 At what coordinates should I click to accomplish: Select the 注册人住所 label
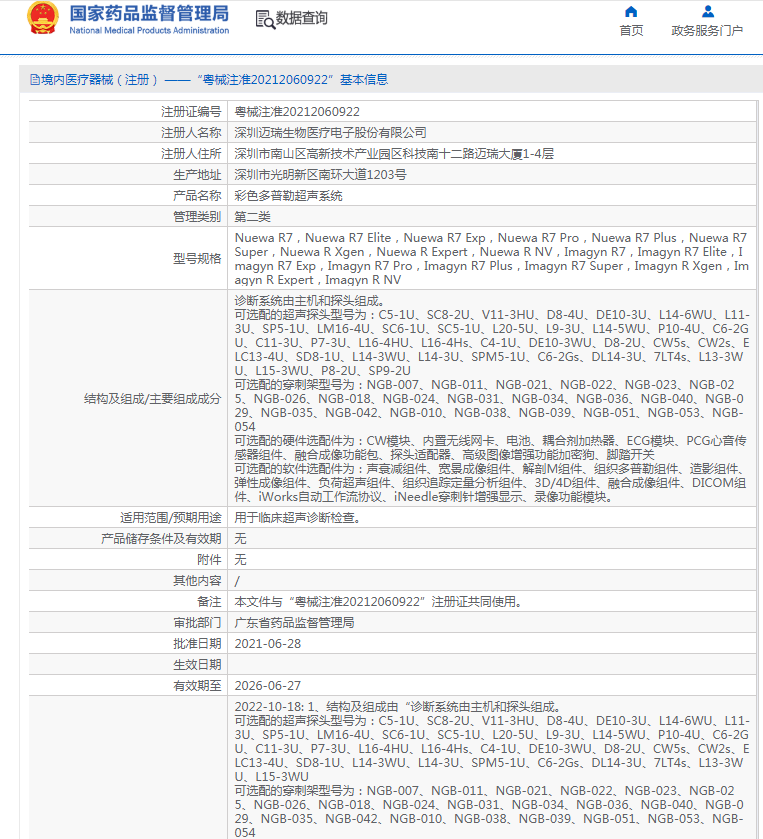191,154
